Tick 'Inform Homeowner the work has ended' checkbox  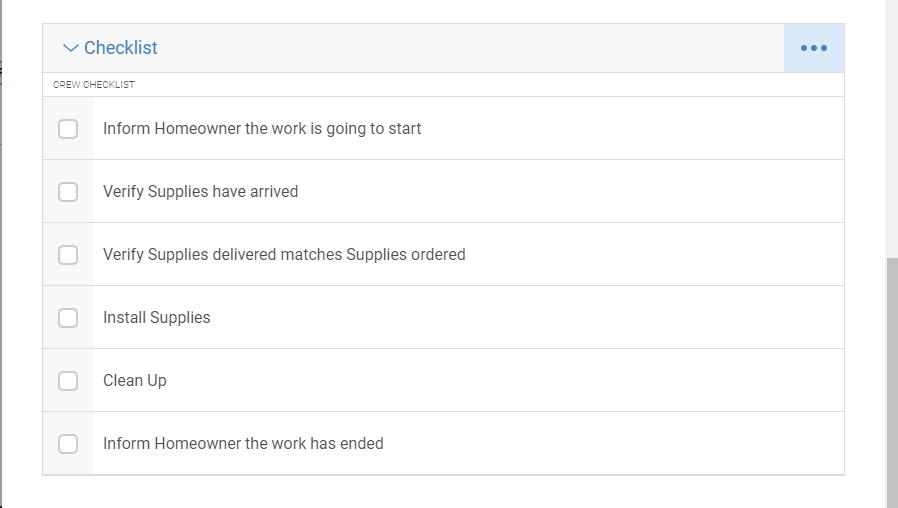pos(68,444)
